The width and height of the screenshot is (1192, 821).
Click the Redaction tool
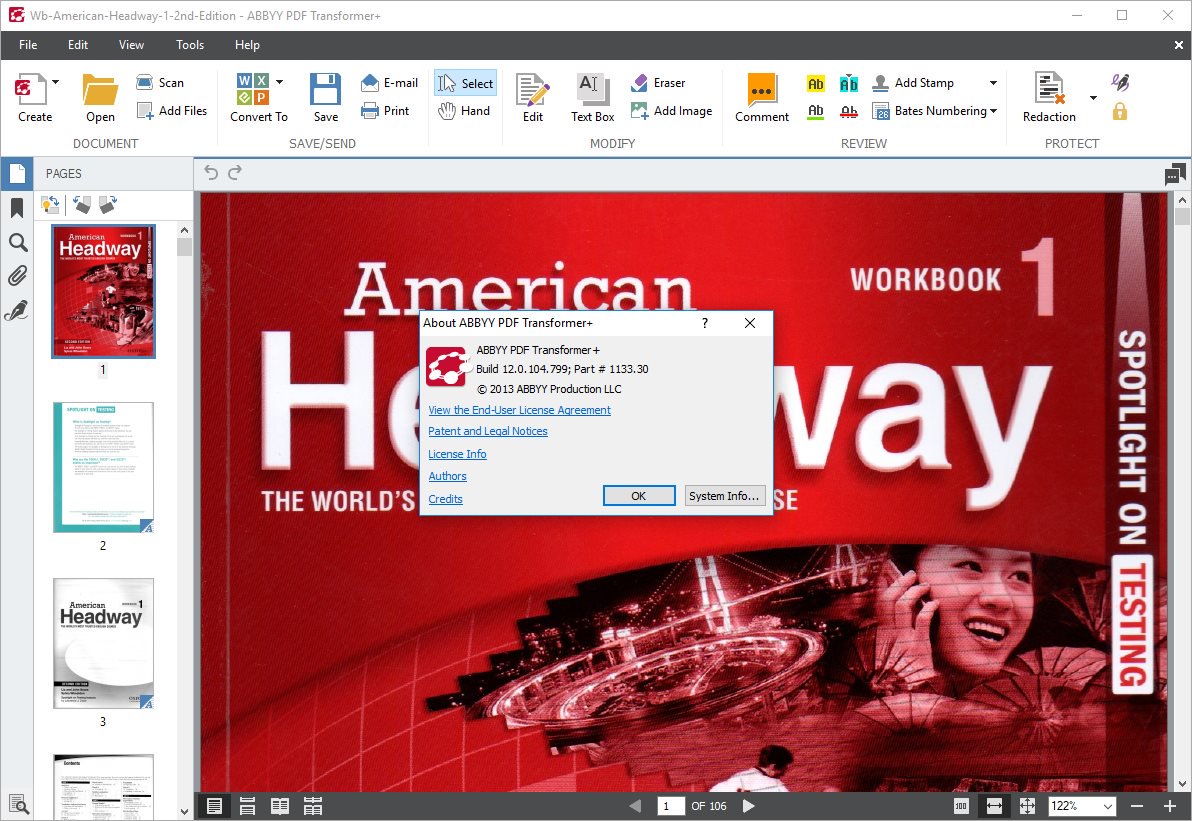coord(1049,97)
